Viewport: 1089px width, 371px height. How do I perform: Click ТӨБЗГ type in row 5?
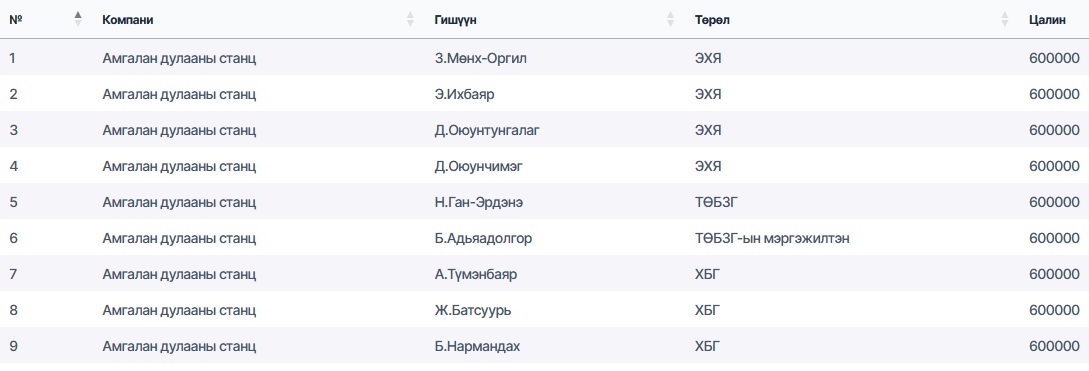click(x=713, y=202)
